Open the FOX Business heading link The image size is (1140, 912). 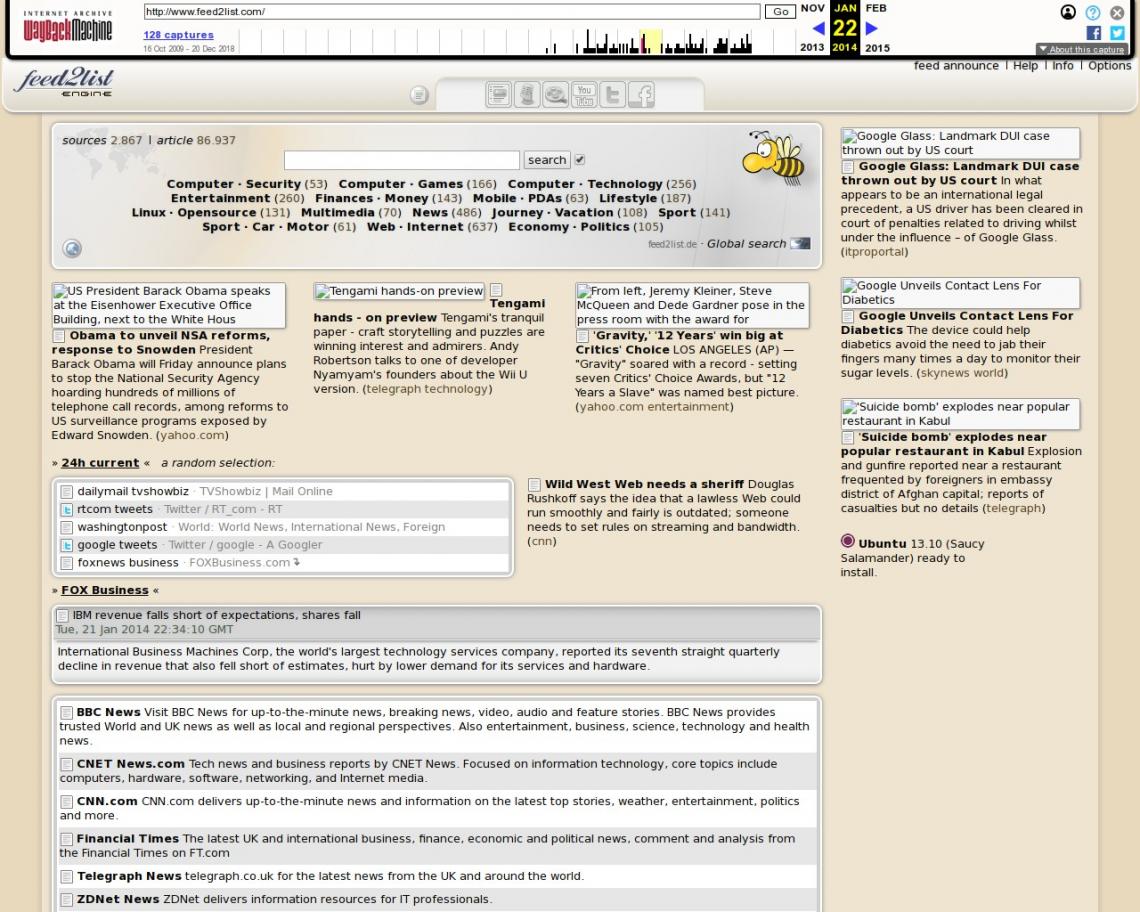[x=105, y=590]
